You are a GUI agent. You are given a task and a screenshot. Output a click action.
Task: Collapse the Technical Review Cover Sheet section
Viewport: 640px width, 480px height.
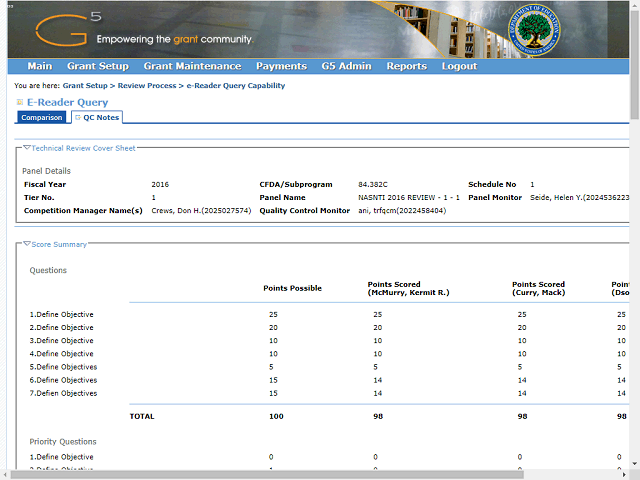pyautogui.click(x=27, y=147)
